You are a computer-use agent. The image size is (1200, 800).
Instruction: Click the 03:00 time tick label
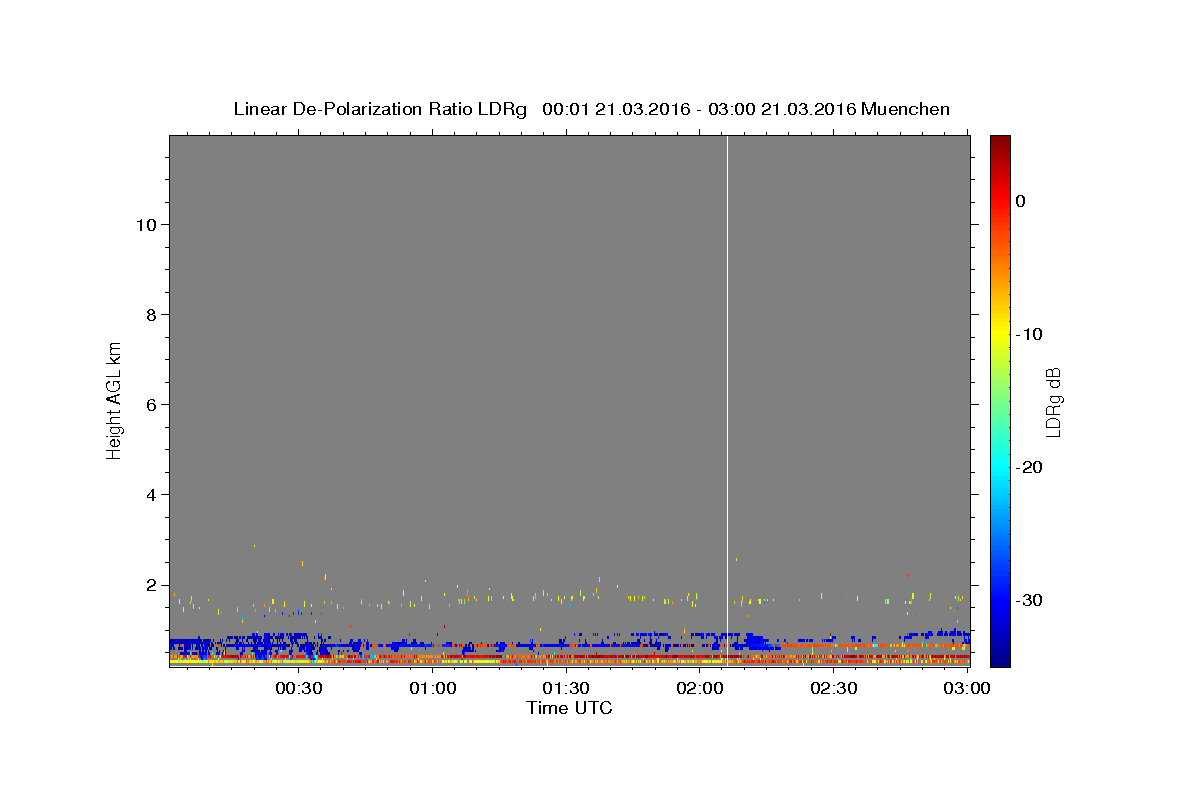pos(967,688)
